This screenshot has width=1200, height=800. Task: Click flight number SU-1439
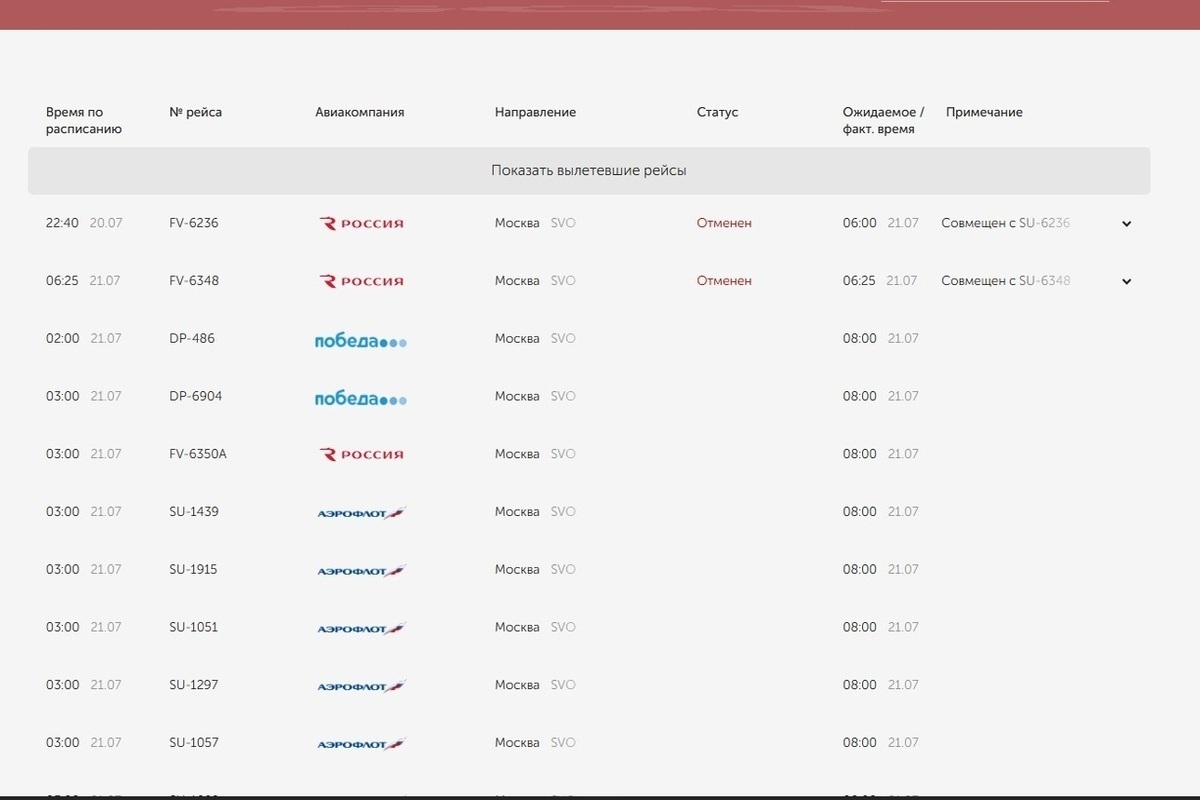[194, 512]
